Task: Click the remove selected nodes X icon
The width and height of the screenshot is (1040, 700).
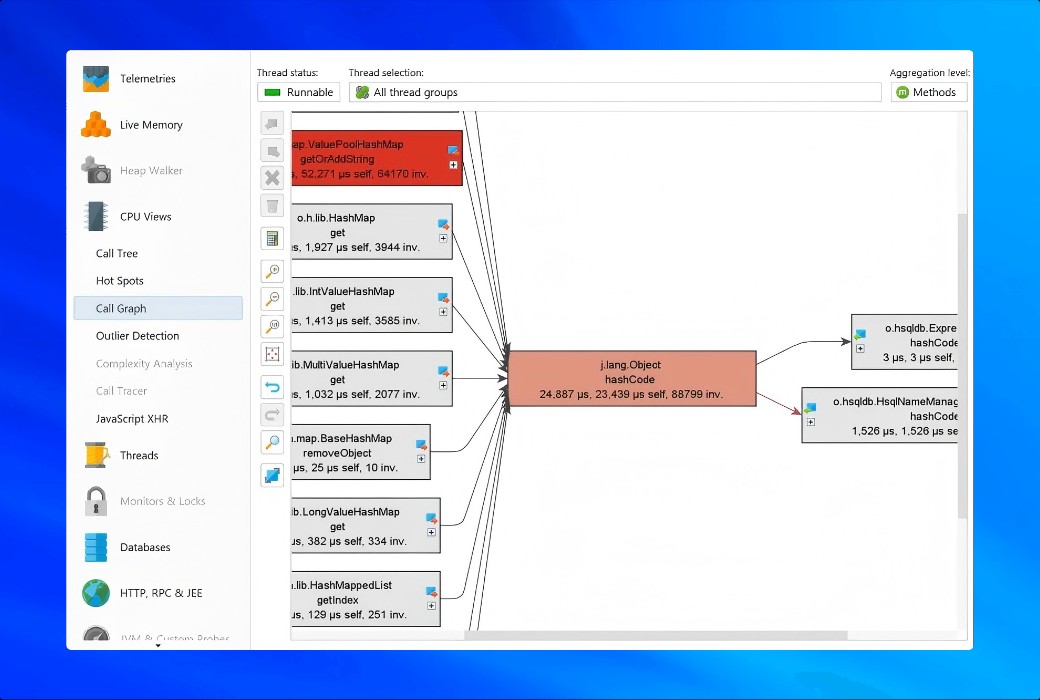Action: pos(272,178)
